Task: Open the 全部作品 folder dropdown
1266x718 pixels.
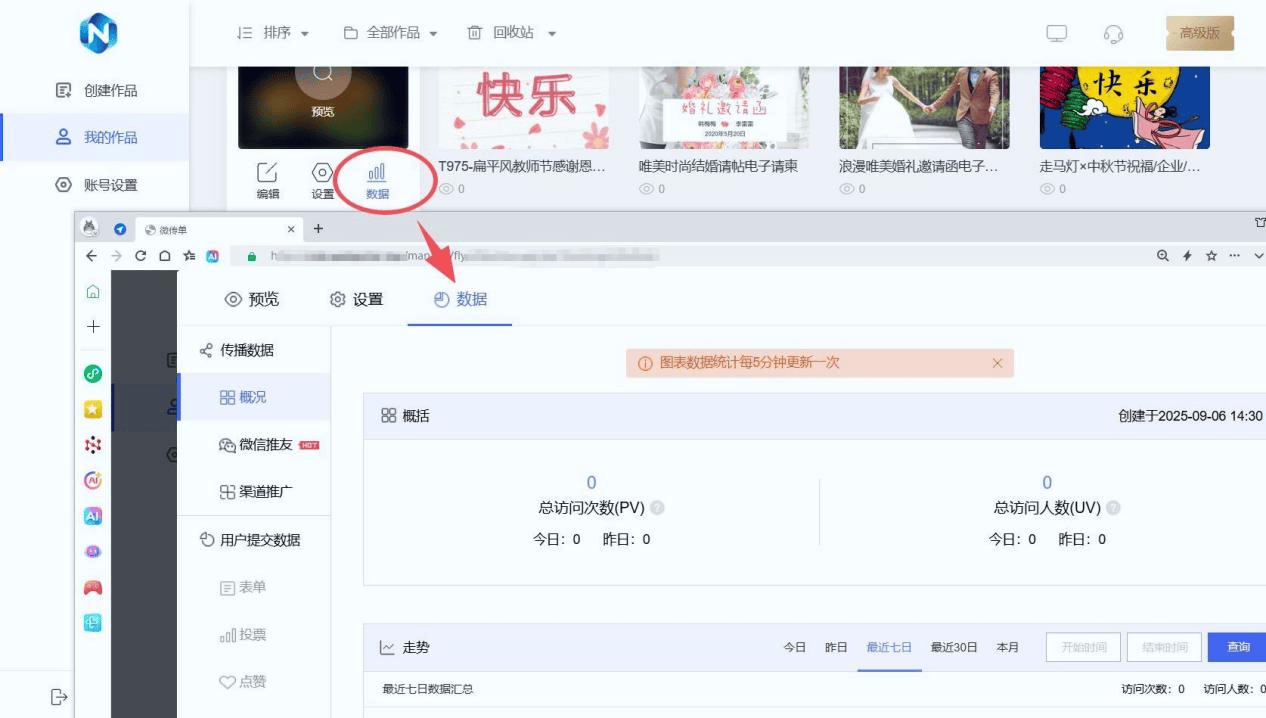Action: click(391, 33)
